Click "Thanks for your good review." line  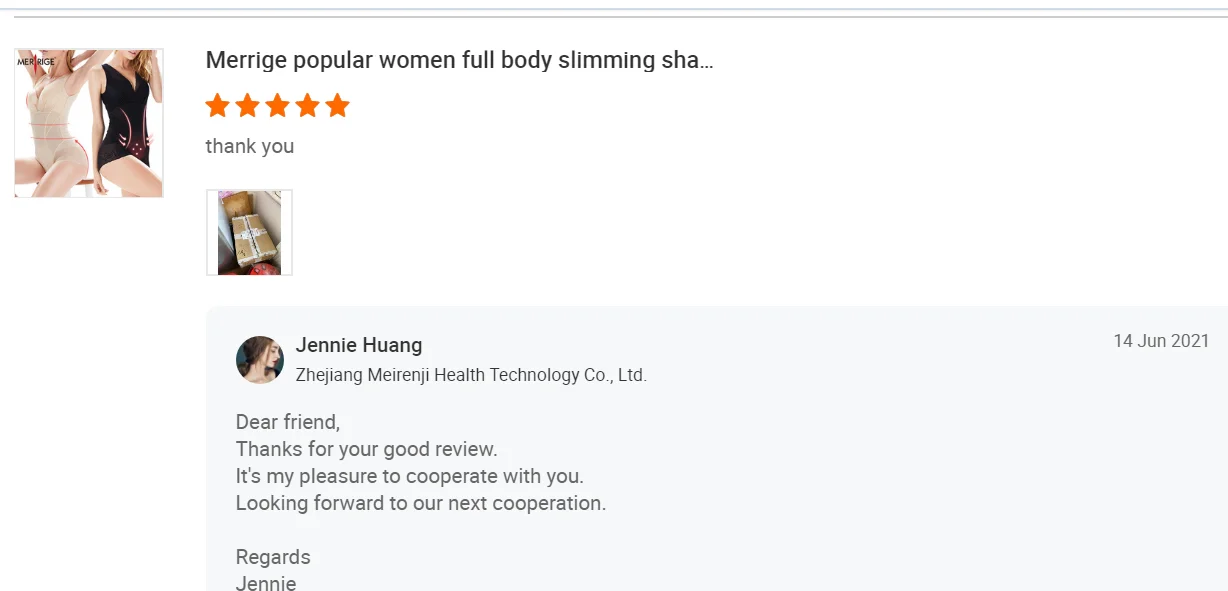pos(366,449)
